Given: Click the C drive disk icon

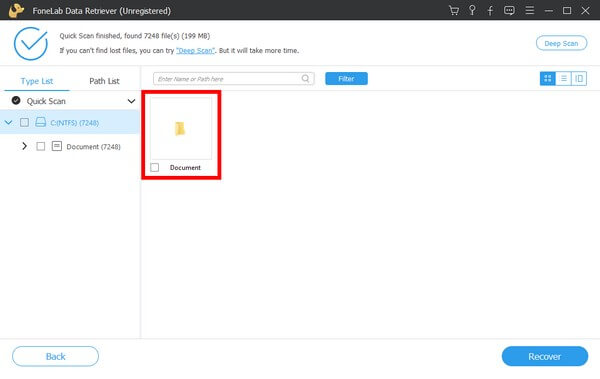Looking at the screenshot, I should pos(41,122).
